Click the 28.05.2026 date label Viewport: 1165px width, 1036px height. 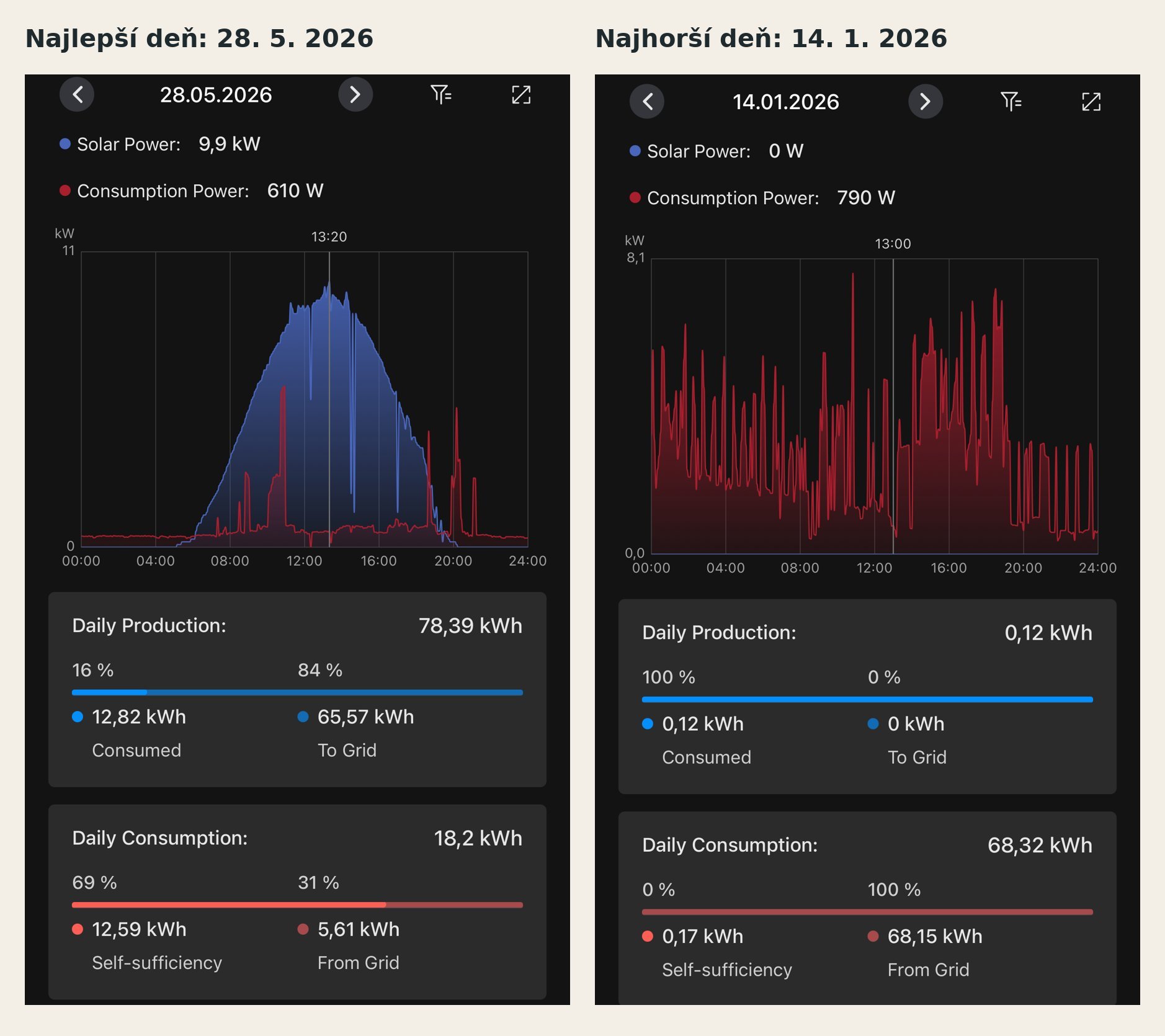point(216,95)
